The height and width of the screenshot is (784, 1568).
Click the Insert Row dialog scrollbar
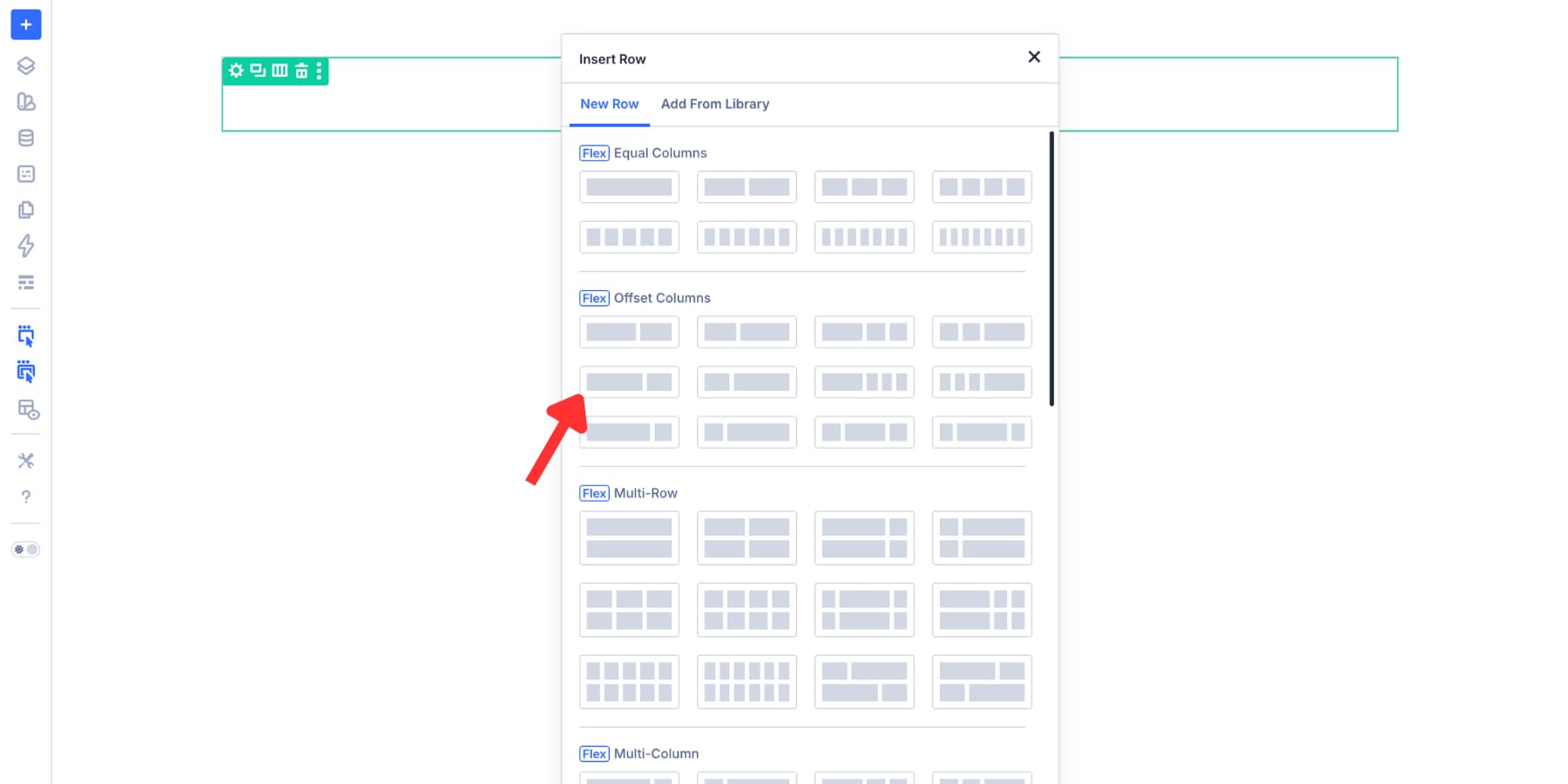coord(1051,268)
